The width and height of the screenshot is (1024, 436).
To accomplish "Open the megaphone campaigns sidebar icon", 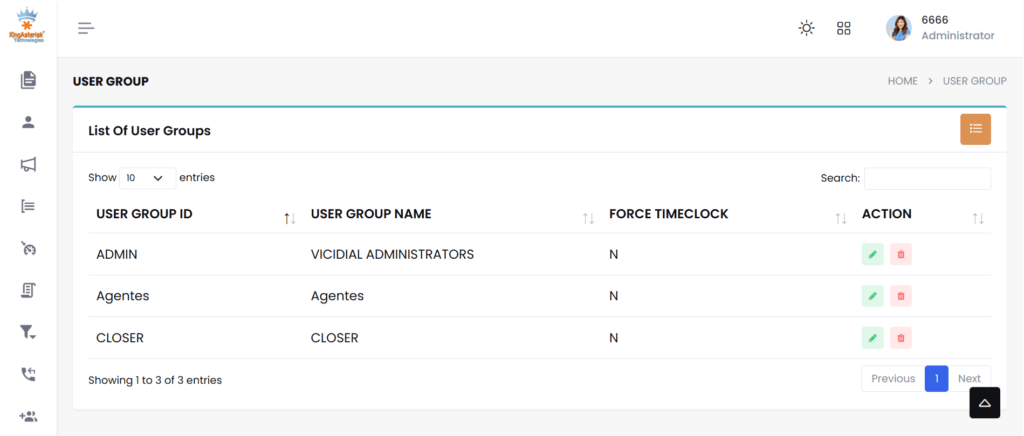I will pyautogui.click(x=28, y=164).
